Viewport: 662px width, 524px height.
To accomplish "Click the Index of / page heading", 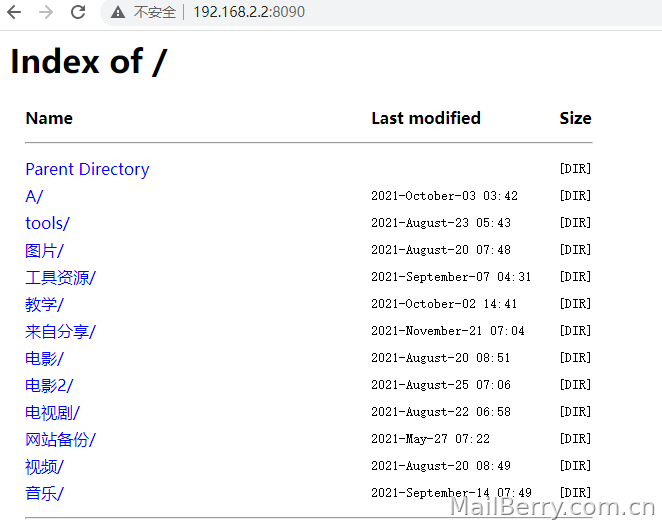I will coord(89,62).
